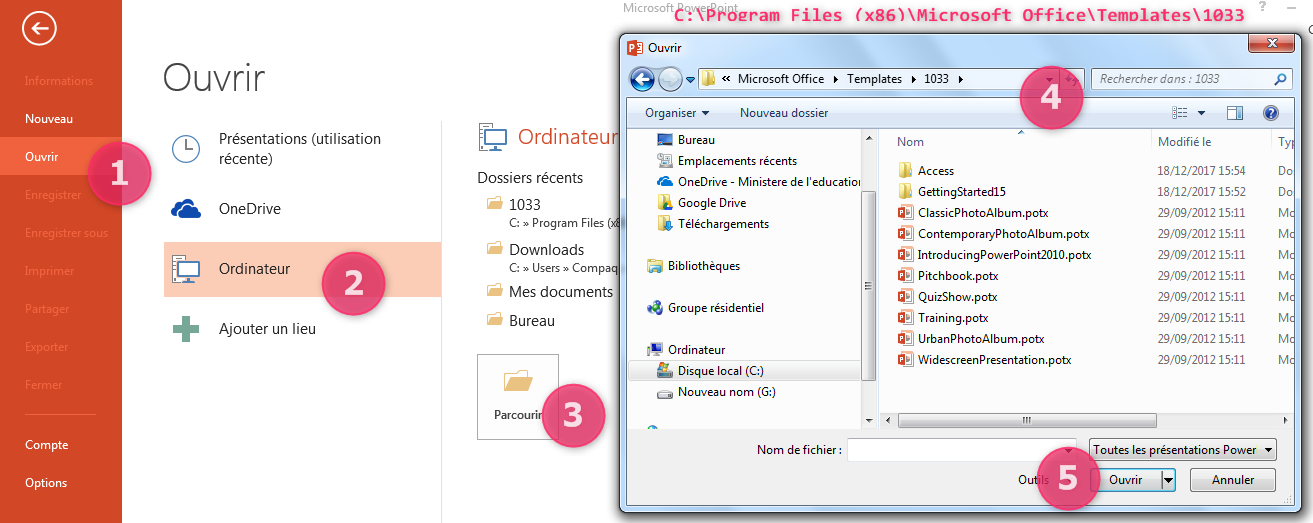
Task: Select WidescreenPresentation.potx file
Action: point(995,360)
